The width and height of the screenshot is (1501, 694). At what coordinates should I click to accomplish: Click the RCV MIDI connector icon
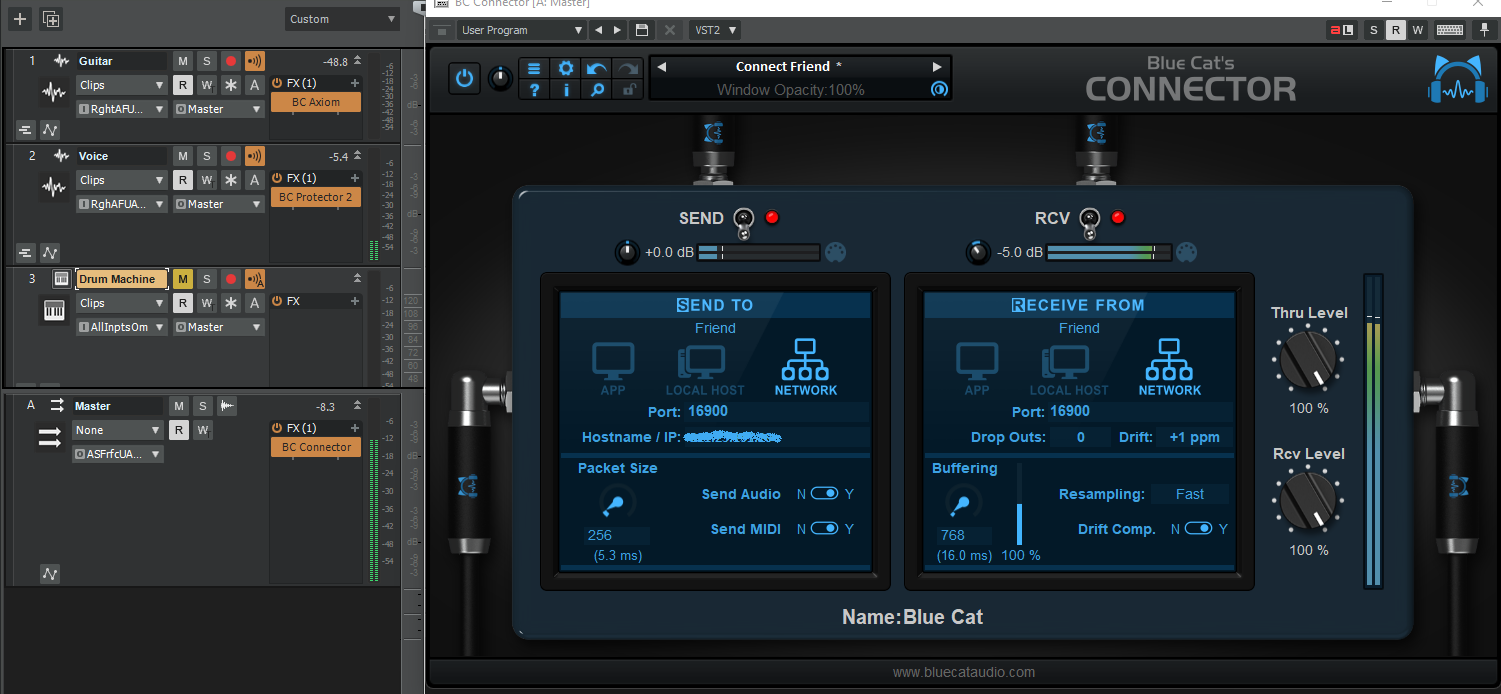click(1187, 252)
